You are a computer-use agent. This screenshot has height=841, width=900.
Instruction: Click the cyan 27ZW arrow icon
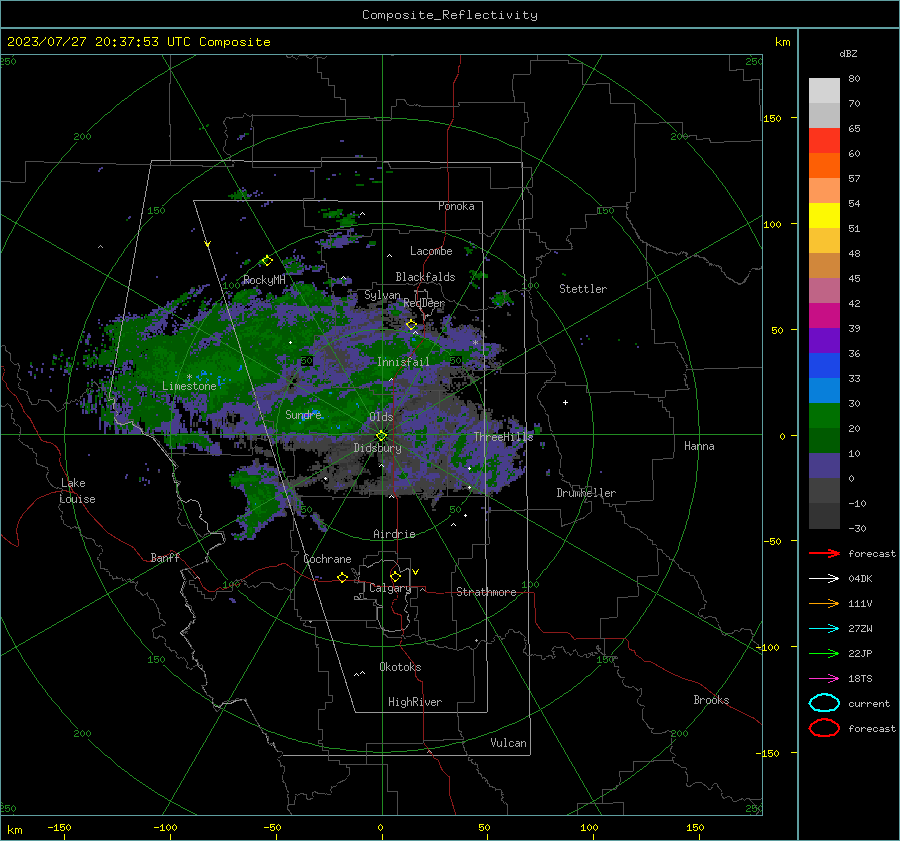(824, 628)
